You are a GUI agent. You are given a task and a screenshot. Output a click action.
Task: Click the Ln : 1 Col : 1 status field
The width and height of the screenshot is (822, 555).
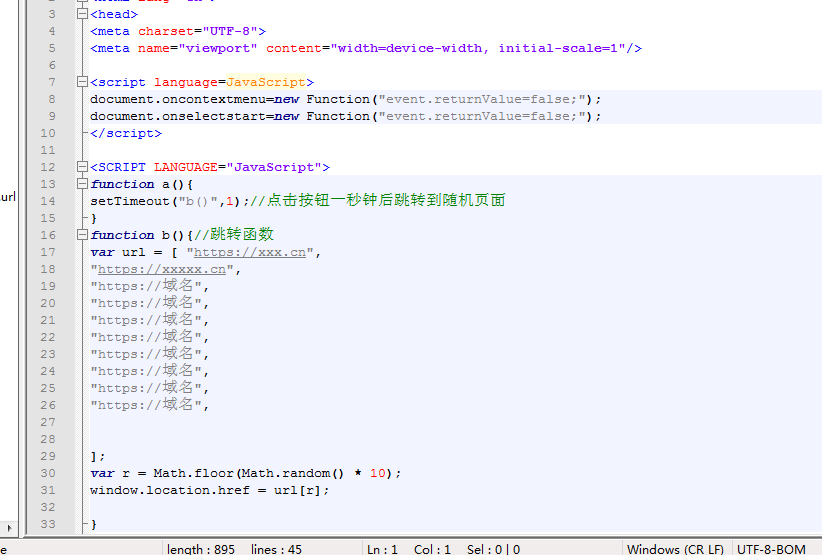pyautogui.click(x=409, y=548)
